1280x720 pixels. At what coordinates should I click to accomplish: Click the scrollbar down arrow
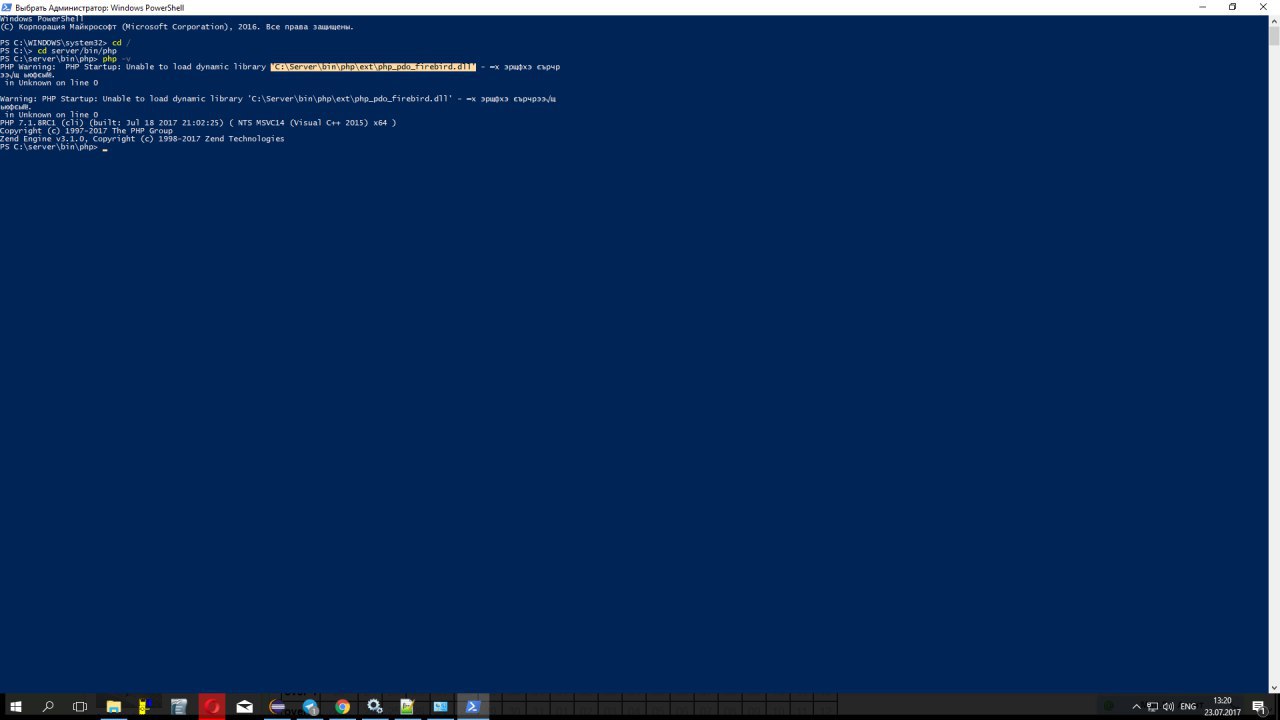click(1274, 688)
